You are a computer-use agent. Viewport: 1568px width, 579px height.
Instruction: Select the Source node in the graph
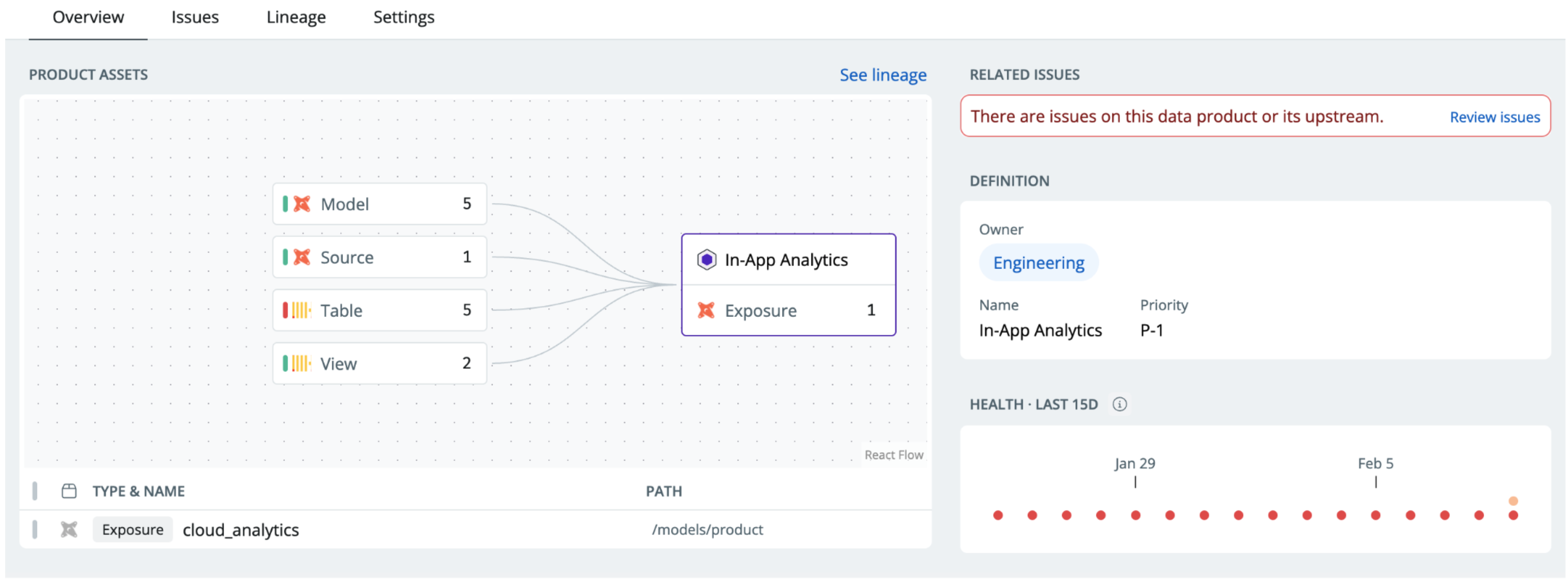coord(380,257)
